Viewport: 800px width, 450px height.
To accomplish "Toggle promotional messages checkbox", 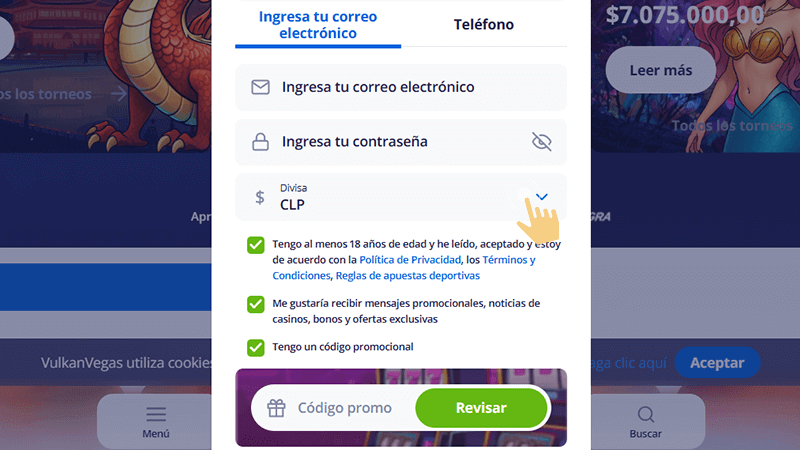I will (x=256, y=304).
